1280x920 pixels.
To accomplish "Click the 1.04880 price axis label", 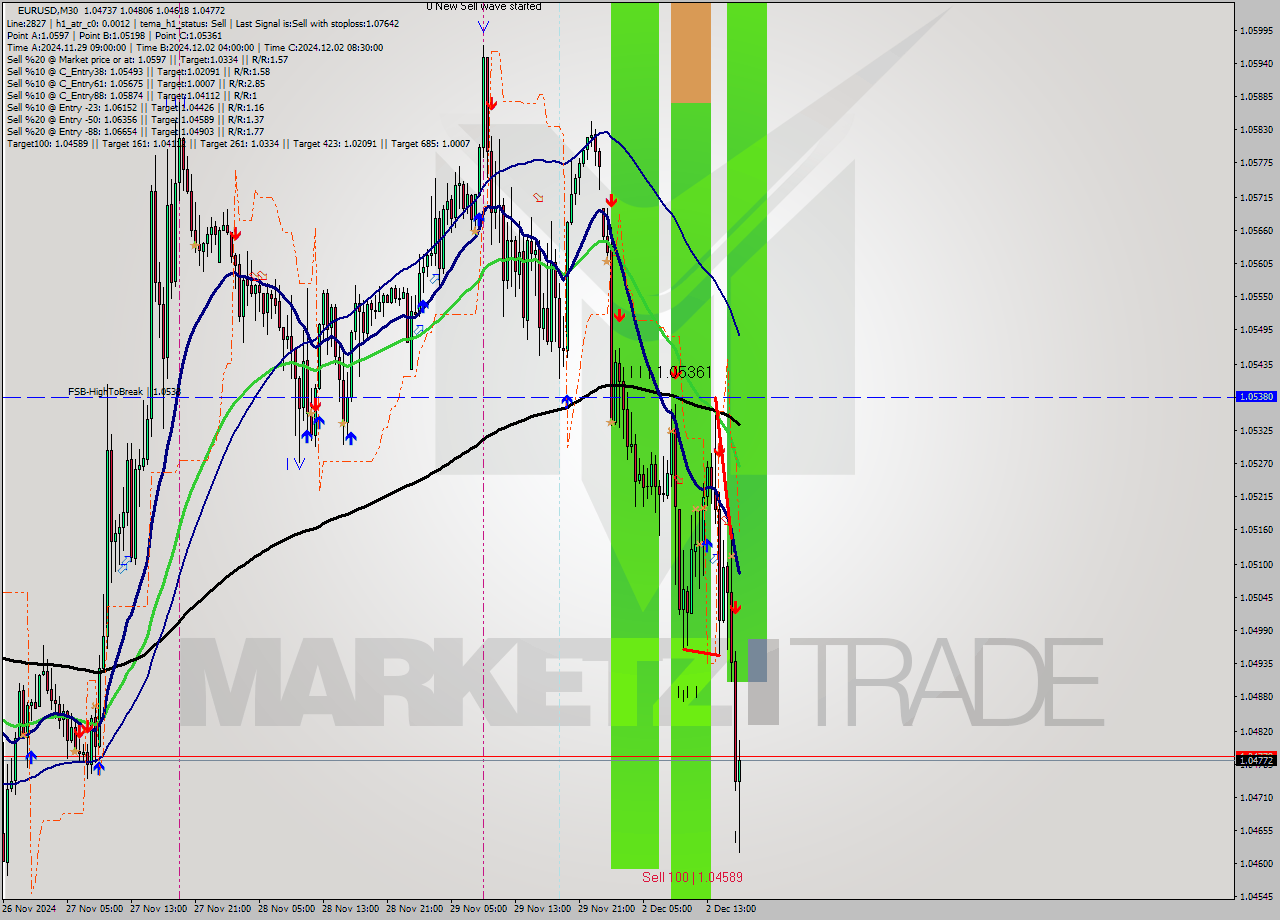I will click(1256, 697).
